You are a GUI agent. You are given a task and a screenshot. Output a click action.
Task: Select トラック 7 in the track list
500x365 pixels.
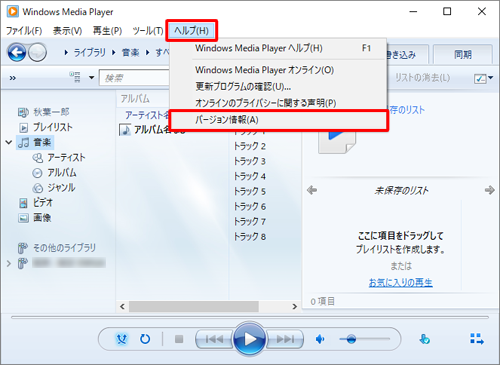tap(250, 222)
